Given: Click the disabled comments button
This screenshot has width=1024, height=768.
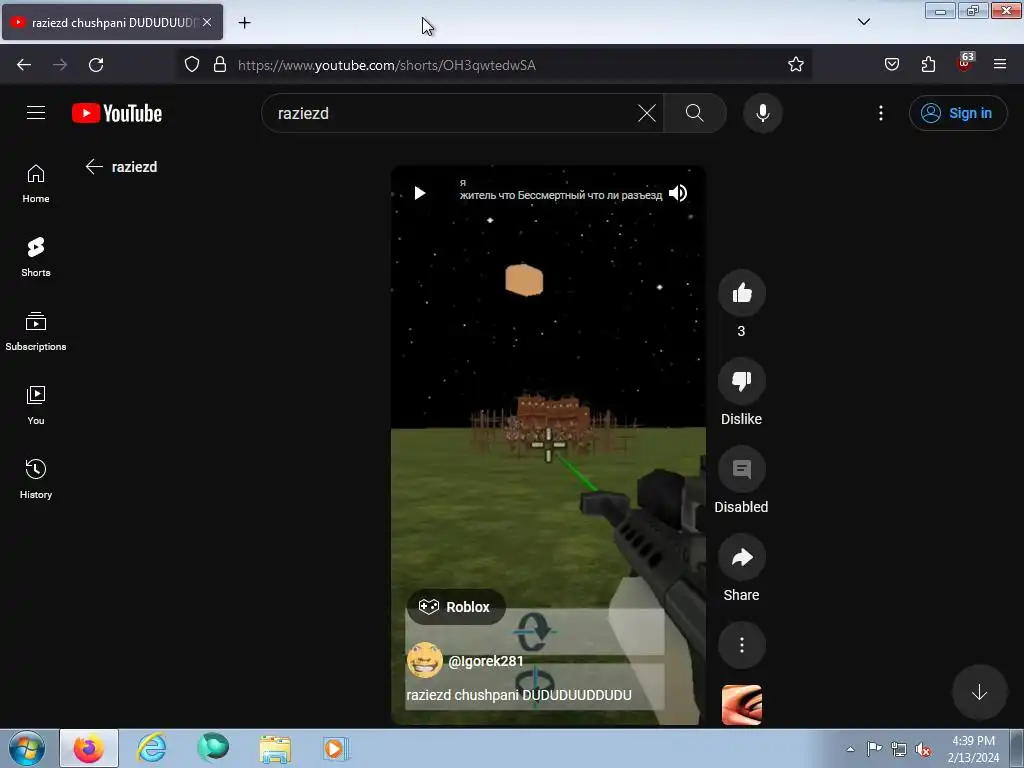Looking at the screenshot, I should click(x=741, y=469).
